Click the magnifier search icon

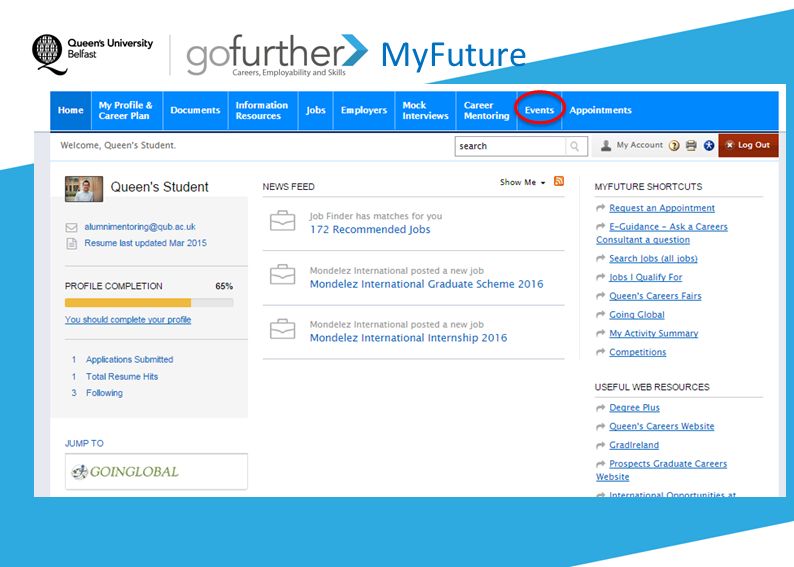coord(575,146)
